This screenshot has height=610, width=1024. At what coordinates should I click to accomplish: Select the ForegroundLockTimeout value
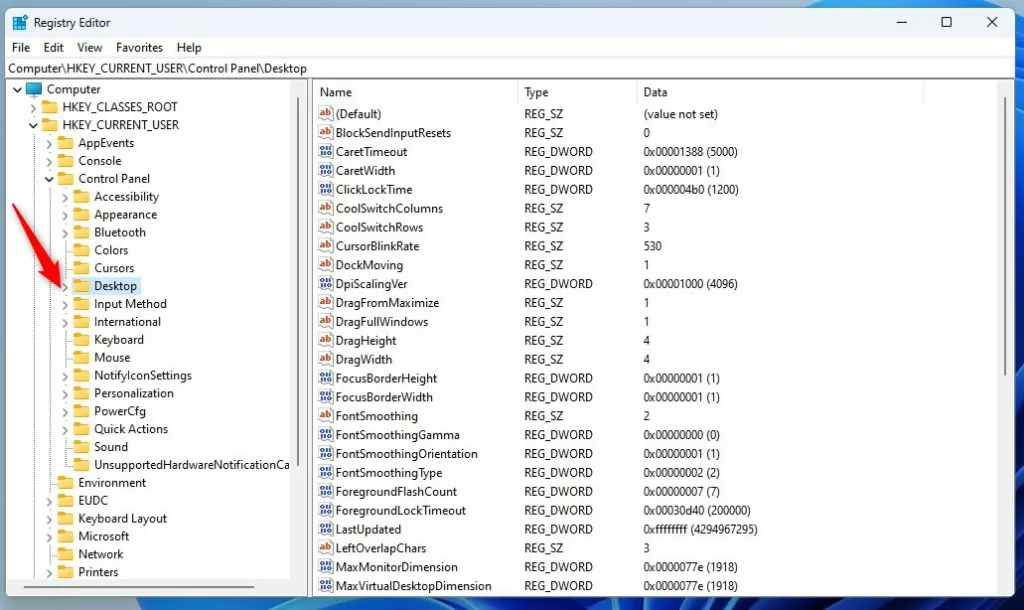(400, 510)
